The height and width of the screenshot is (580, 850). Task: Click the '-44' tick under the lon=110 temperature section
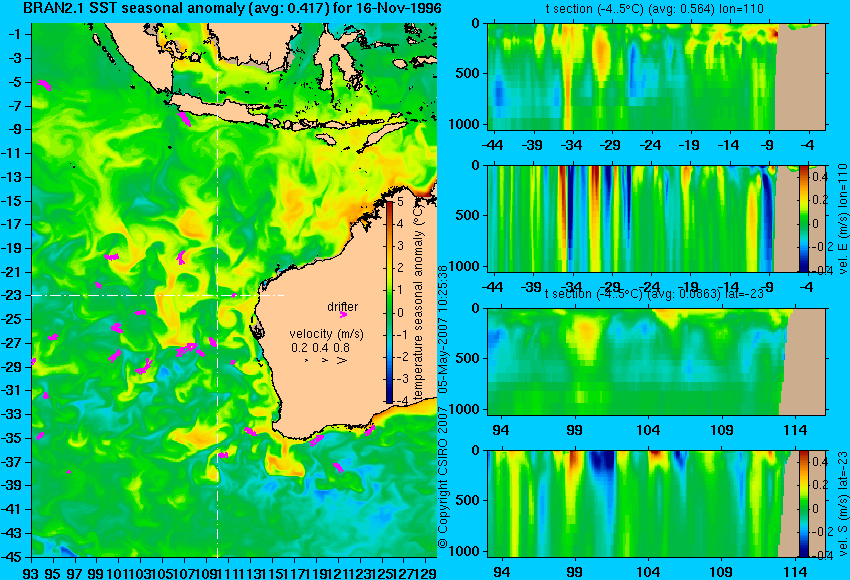coord(493,145)
